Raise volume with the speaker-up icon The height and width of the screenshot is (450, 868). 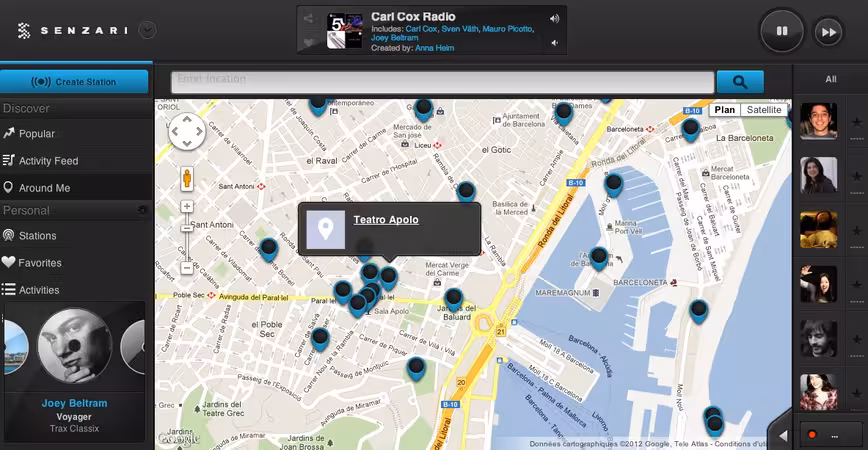[554, 18]
